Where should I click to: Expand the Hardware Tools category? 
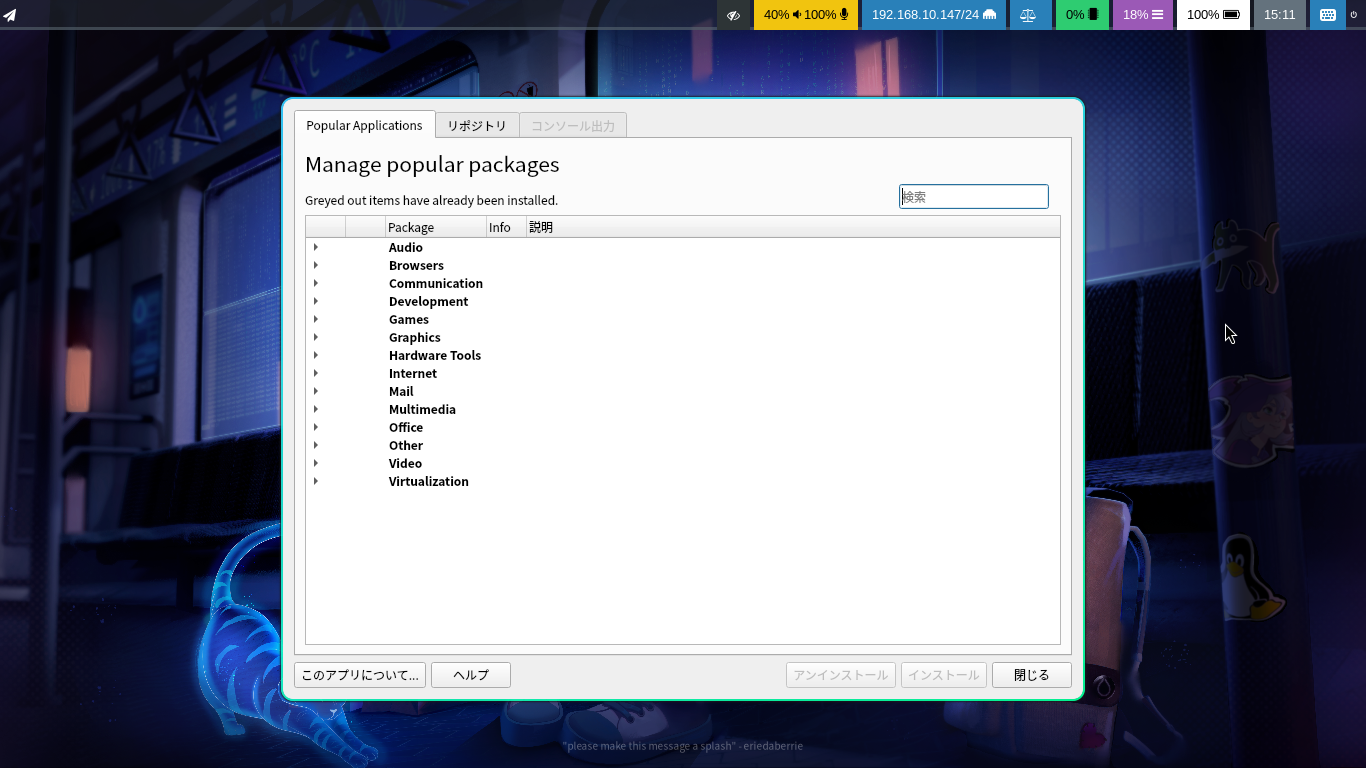315,355
